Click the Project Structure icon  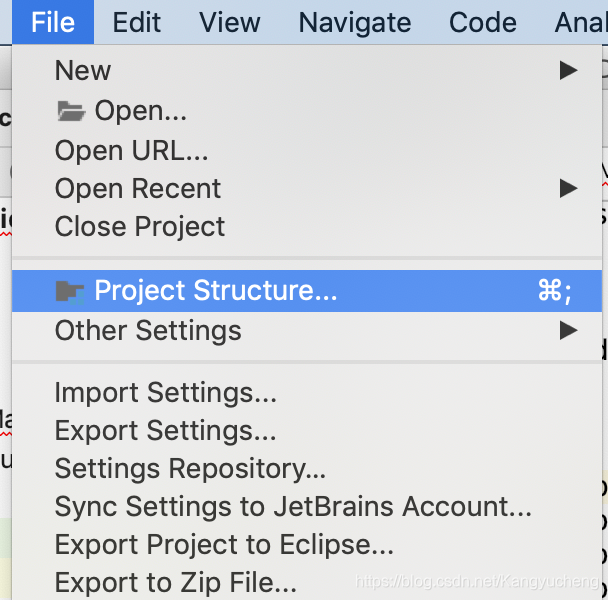(x=70, y=291)
